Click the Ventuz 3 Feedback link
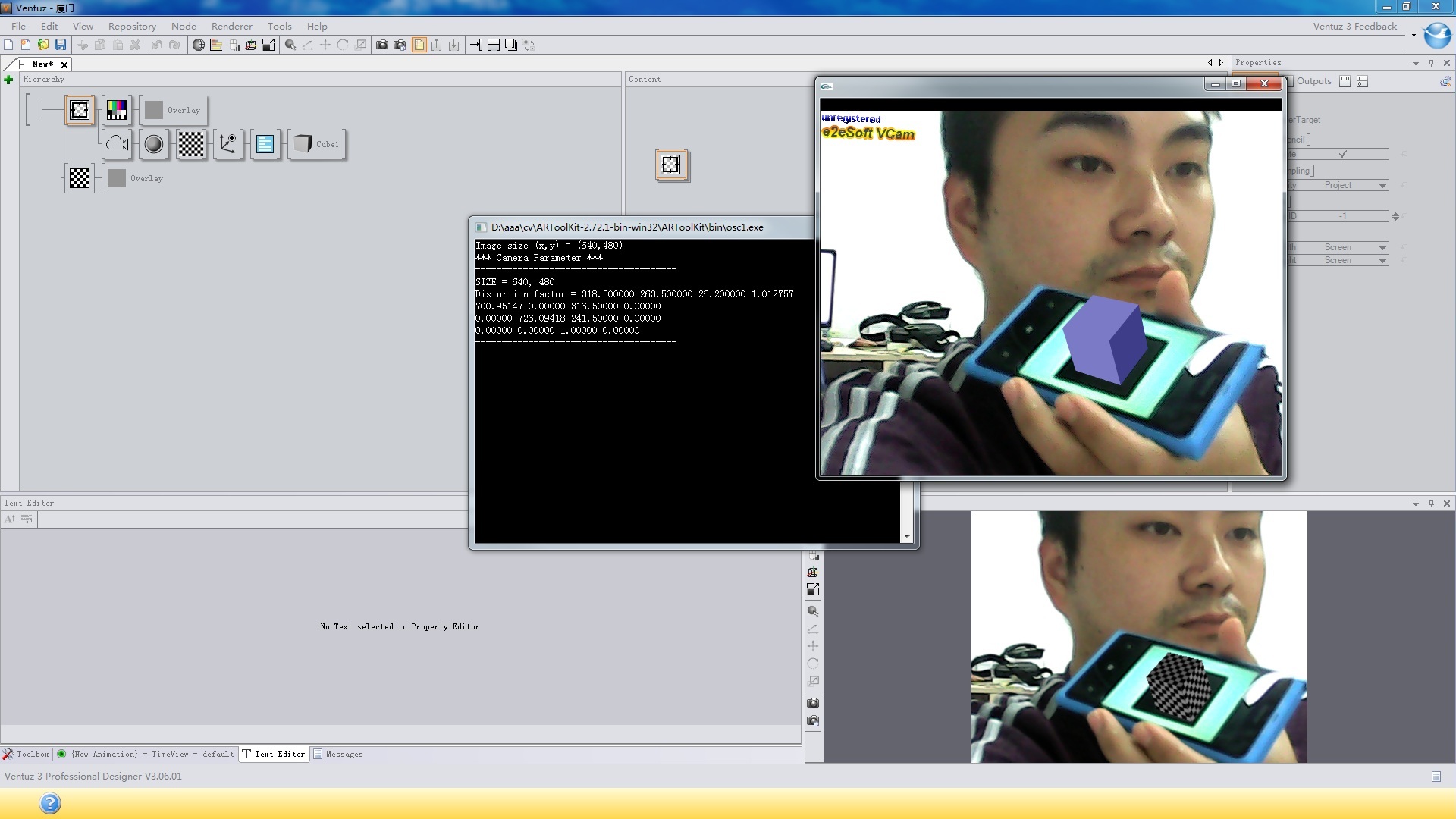The image size is (1456, 819). coord(1354,26)
